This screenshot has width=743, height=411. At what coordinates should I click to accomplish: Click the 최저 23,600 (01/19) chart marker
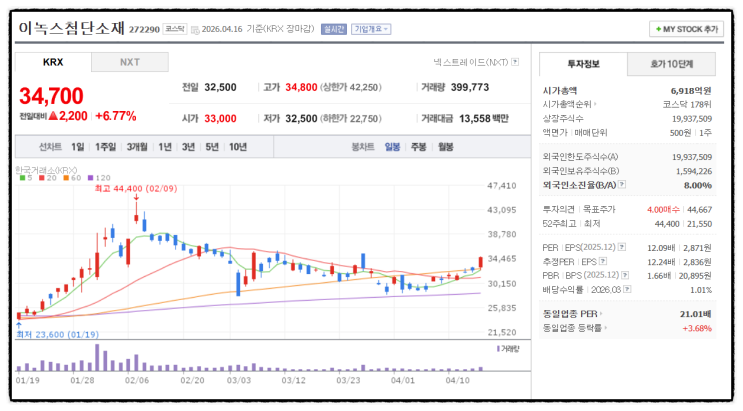[57, 335]
